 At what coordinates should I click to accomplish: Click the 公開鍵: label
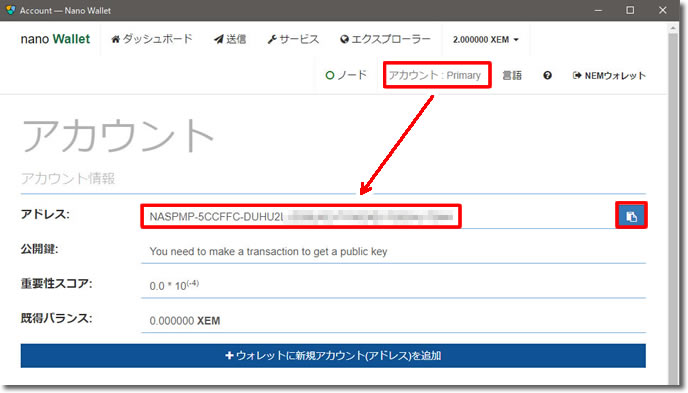click(39, 249)
